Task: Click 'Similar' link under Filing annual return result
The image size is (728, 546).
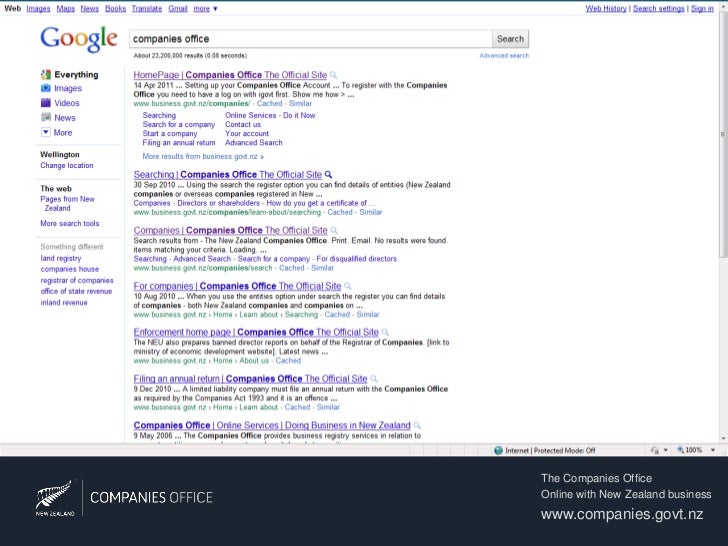Action: click(328, 407)
